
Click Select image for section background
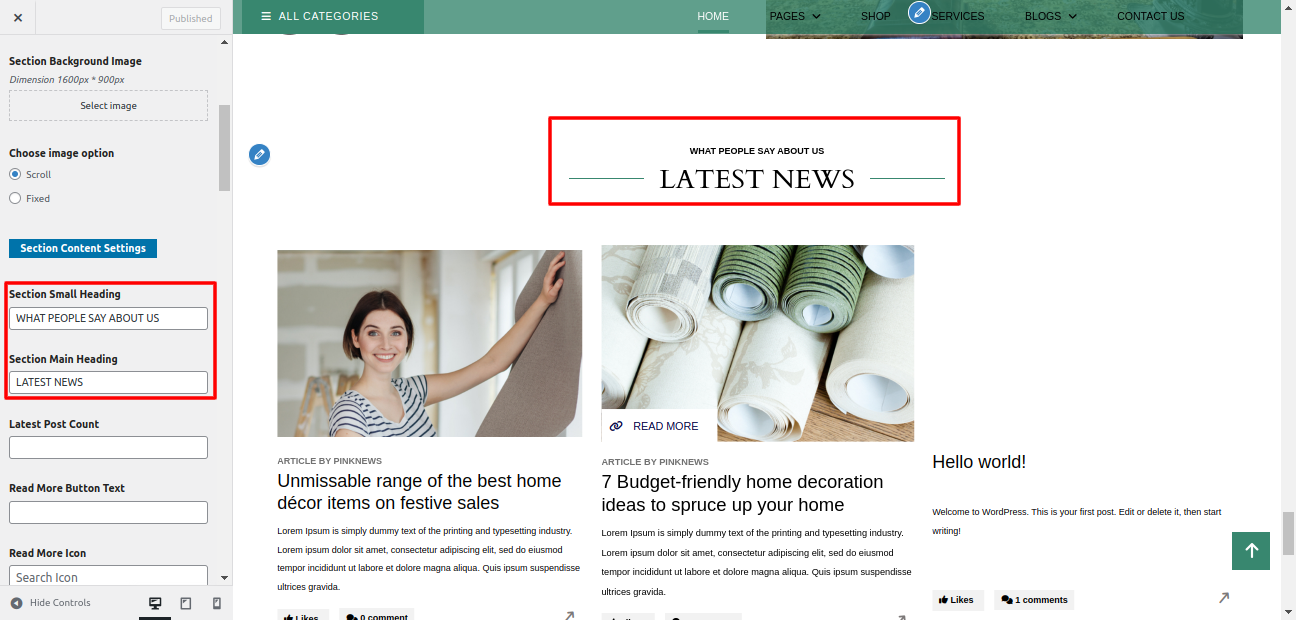click(x=108, y=106)
